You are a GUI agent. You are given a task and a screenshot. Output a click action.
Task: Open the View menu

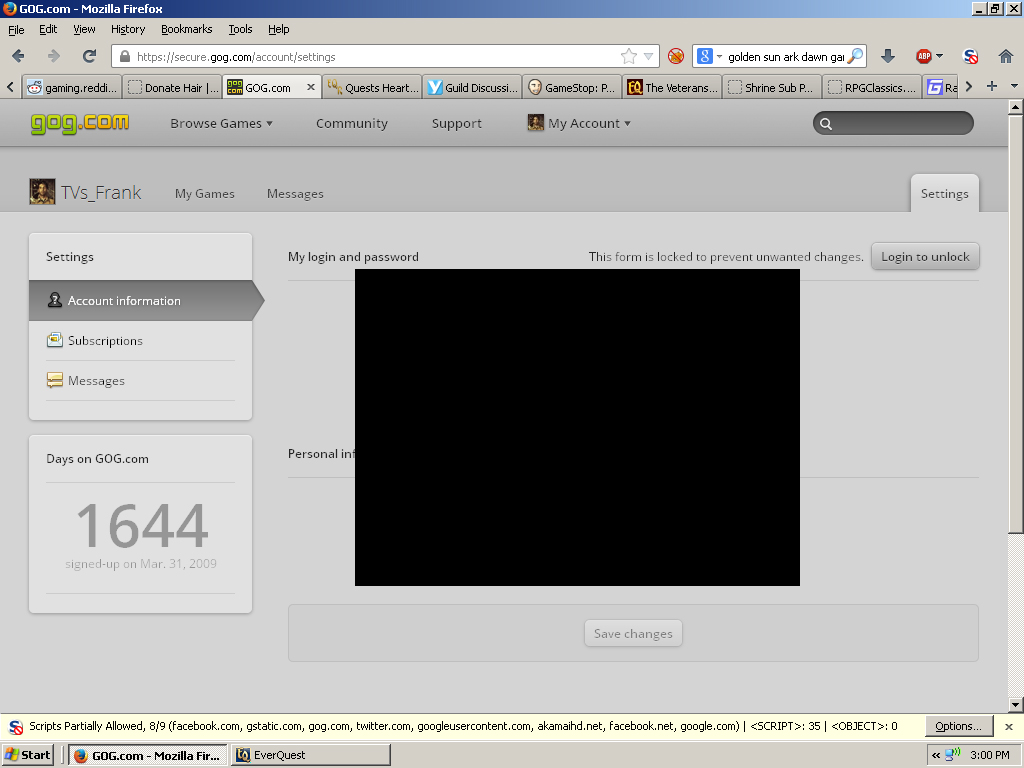click(84, 29)
